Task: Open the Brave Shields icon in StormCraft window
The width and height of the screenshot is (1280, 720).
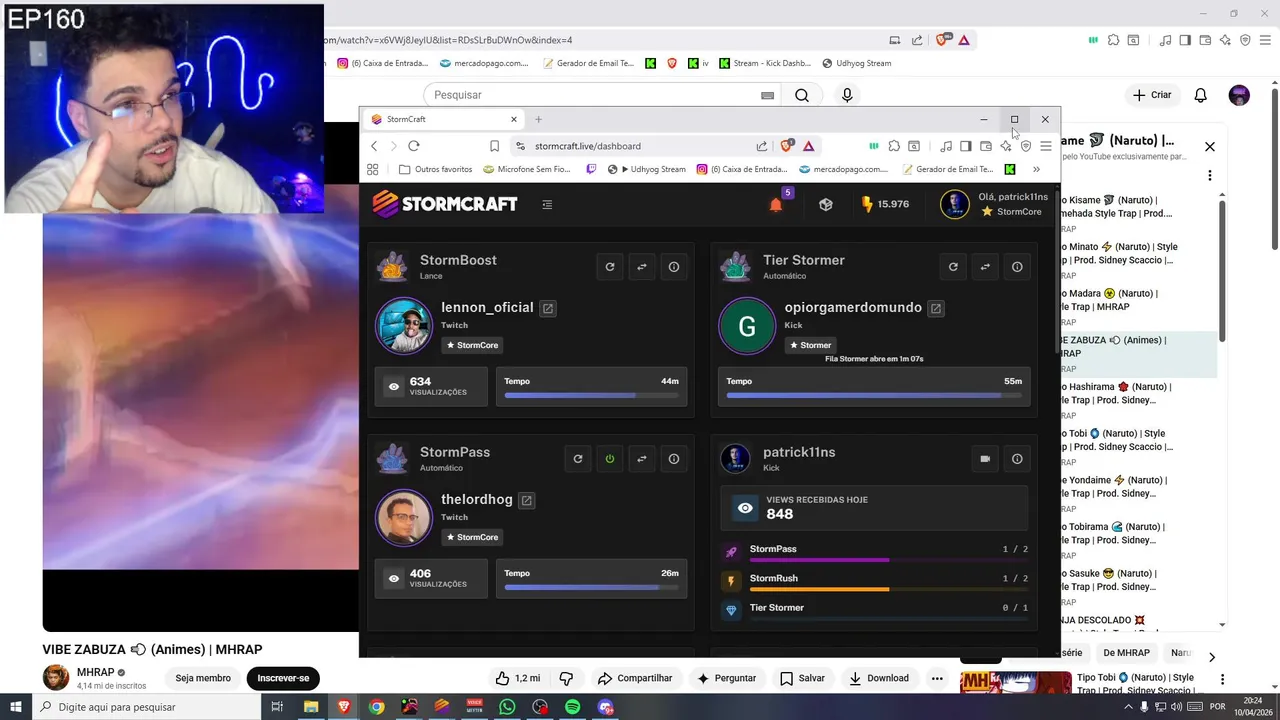Action: click(x=787, y=146)
